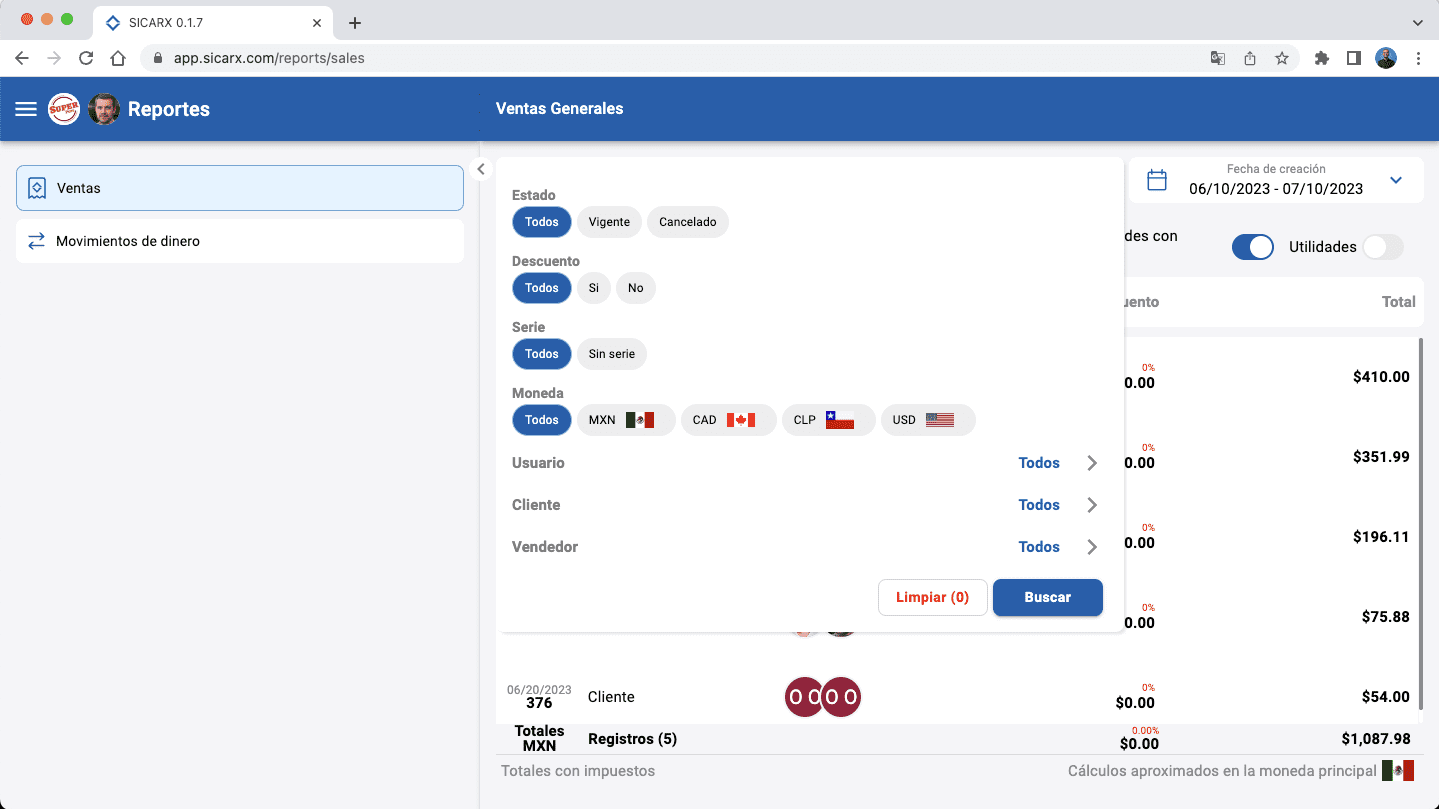
Task: Filter currency by USD
Action: pyautogui.click(x=927, y=420)
